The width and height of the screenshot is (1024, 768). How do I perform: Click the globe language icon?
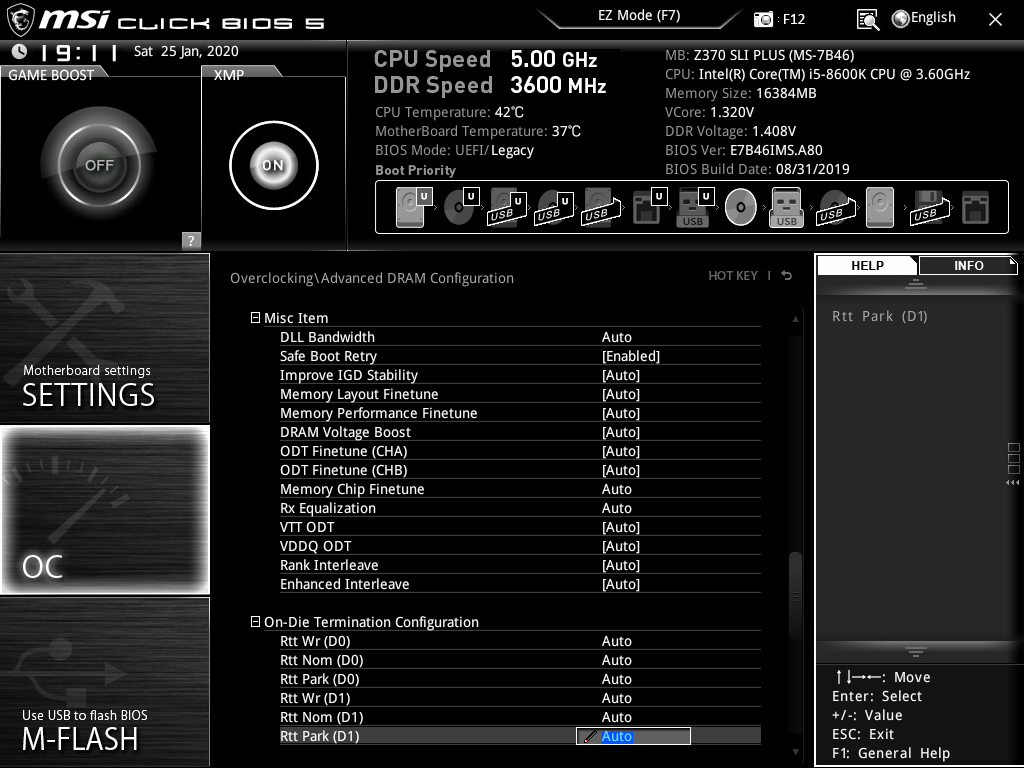(901, 19)
